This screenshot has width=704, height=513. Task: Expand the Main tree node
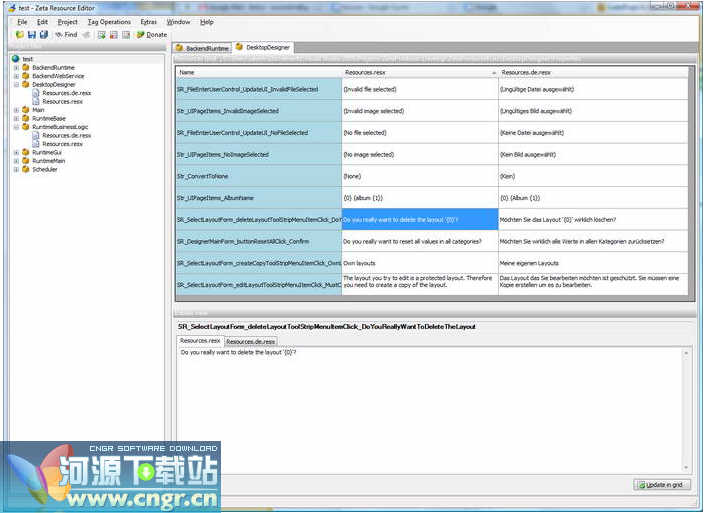click(15, 110)
